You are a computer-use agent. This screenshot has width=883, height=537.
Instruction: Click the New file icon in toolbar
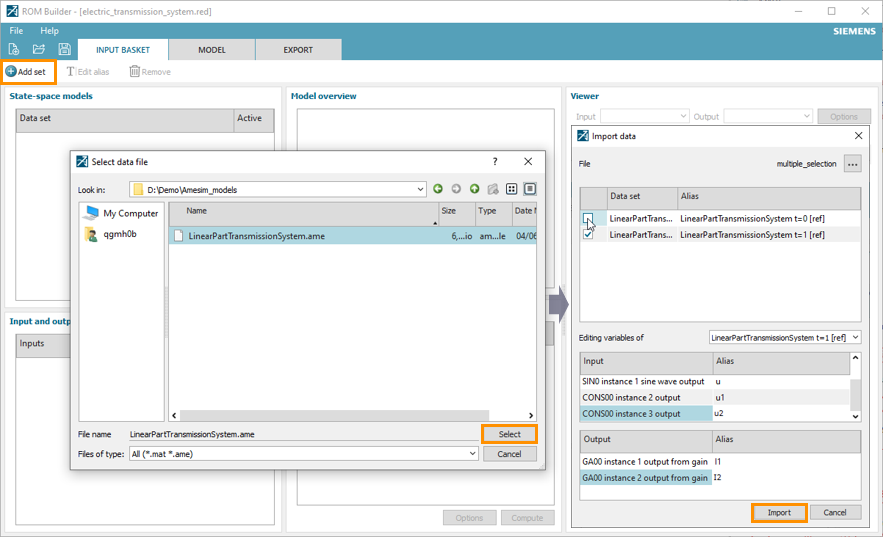tap(14, 49)
